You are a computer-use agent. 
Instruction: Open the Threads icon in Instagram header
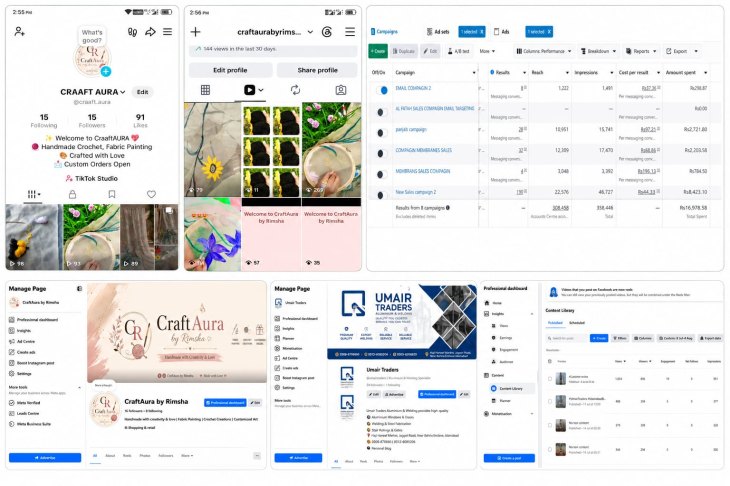(327, 32)
